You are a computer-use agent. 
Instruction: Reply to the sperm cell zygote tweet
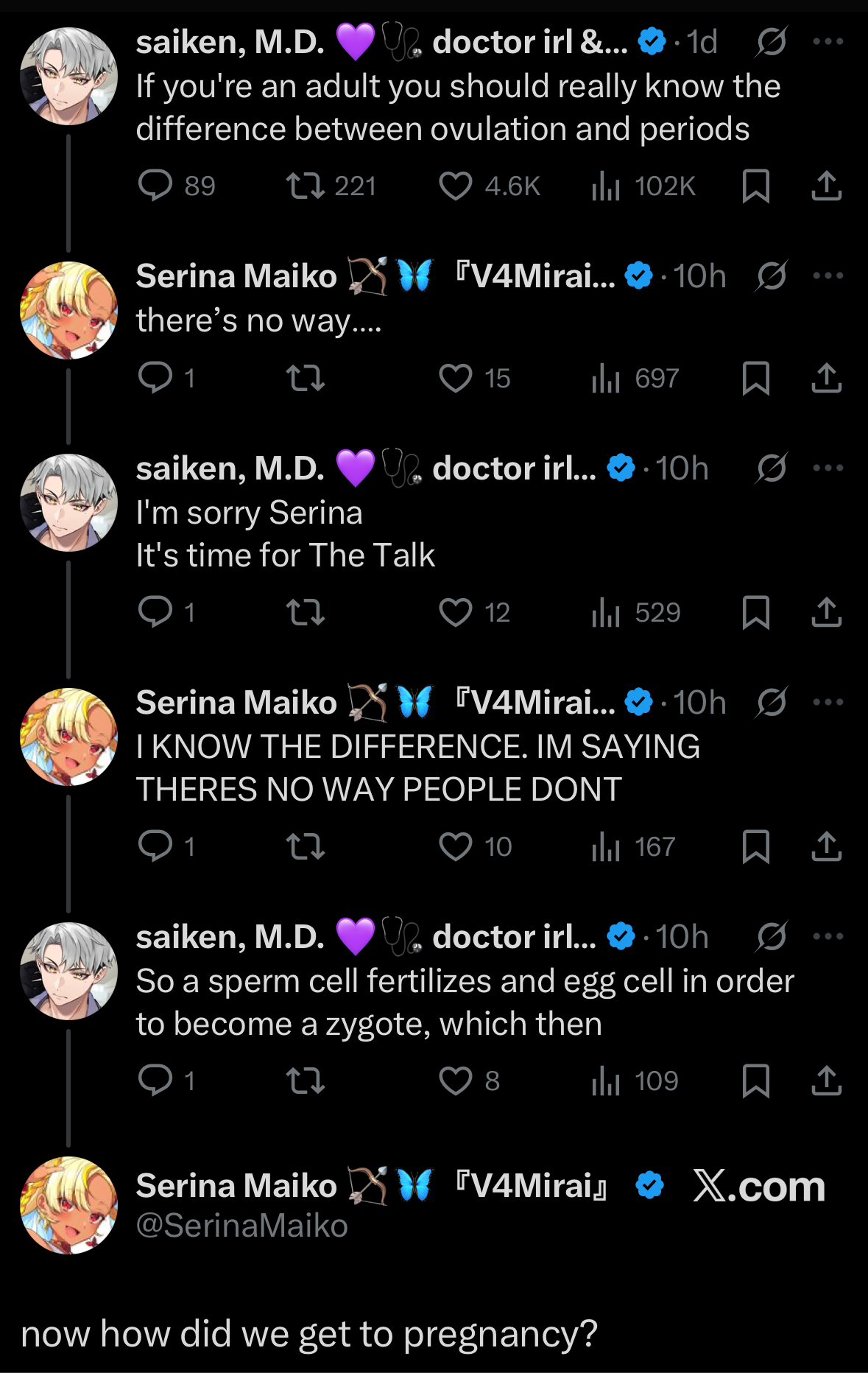[x=155, y=1081]
